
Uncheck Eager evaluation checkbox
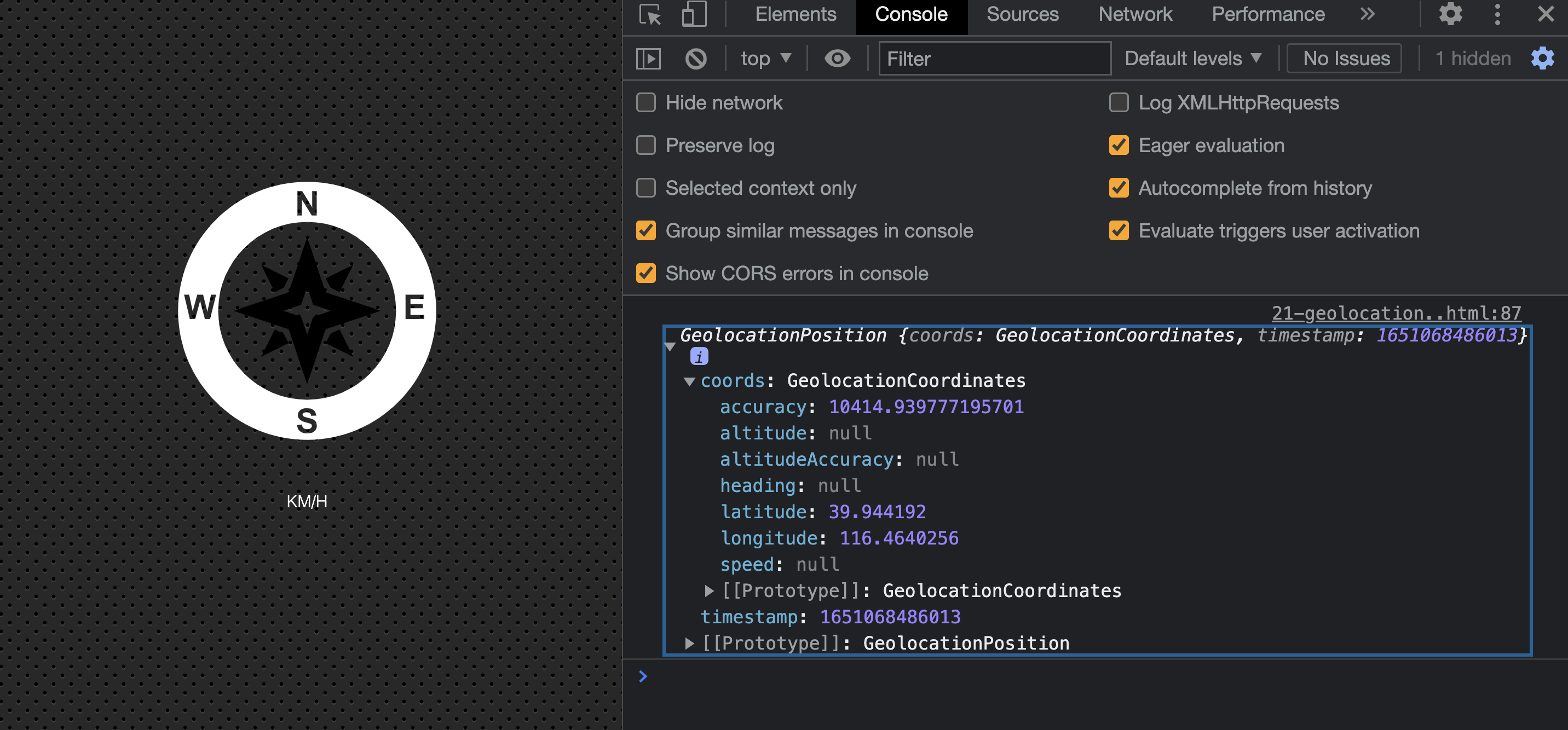click(x=1119, y=146)
